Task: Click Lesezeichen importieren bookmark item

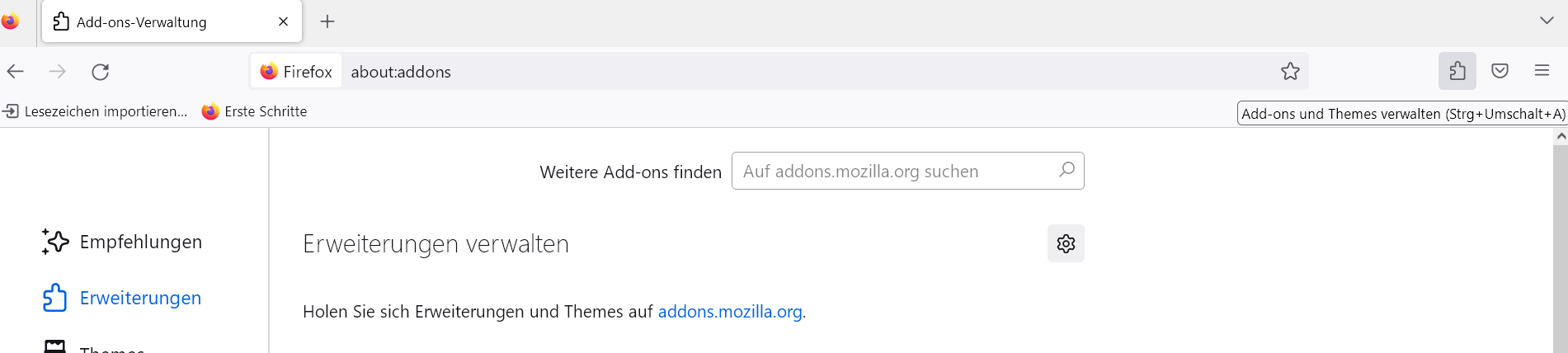Action: pyautogui.click(x=96, y=111)
